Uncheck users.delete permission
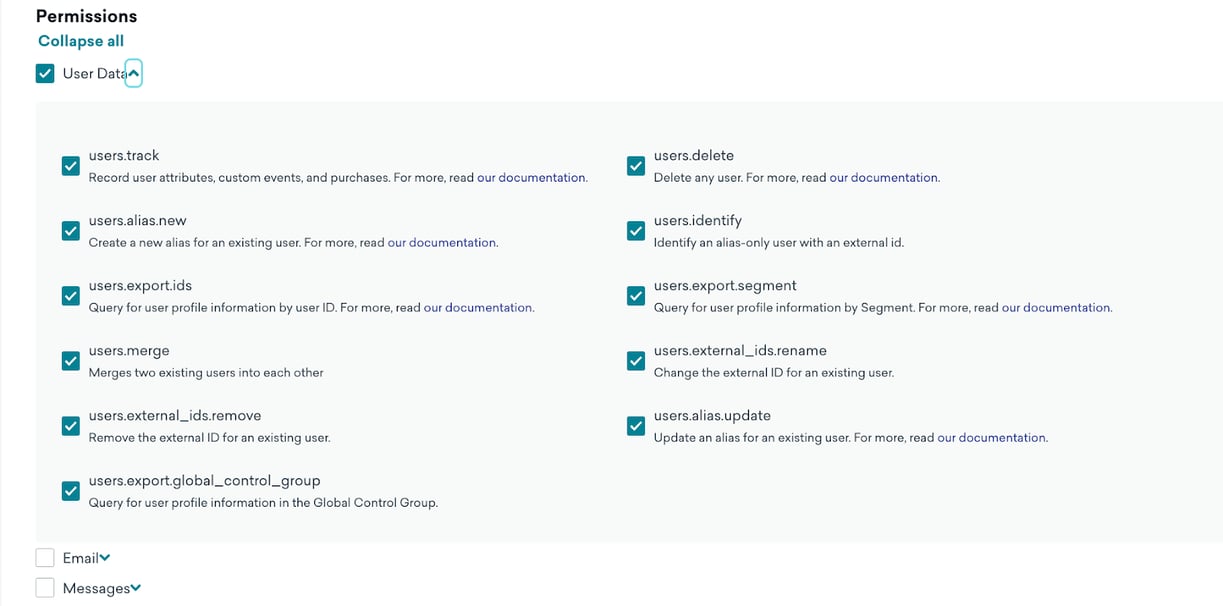Image resolution: width=1223 pixels, height=606 pixels. coord(636,166)
